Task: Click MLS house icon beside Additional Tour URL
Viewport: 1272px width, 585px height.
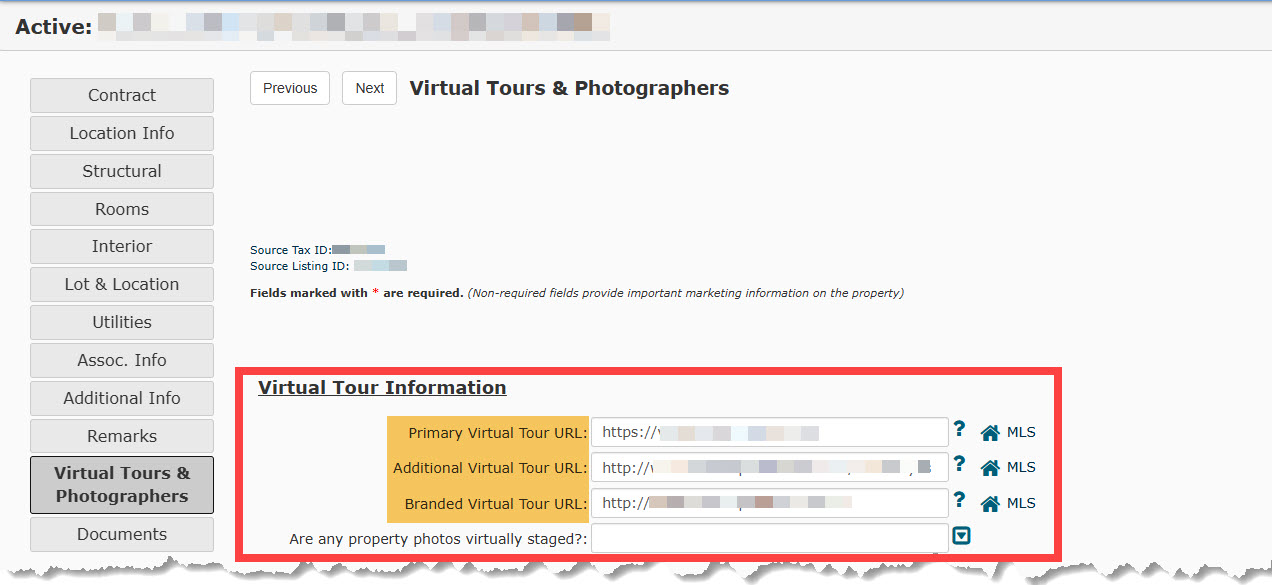Action: pyautogui.click(x=990, y=467)
